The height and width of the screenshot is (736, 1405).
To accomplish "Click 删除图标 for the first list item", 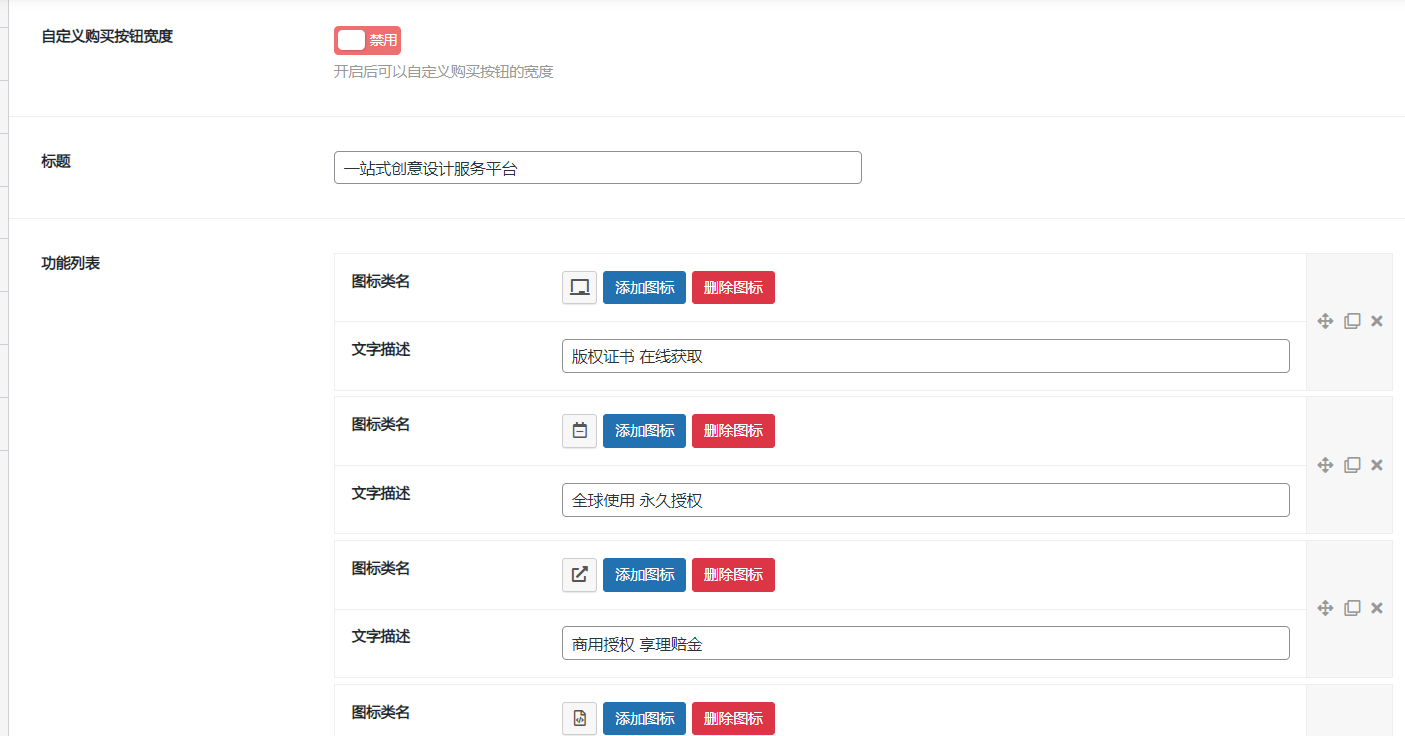I will 733,288.
